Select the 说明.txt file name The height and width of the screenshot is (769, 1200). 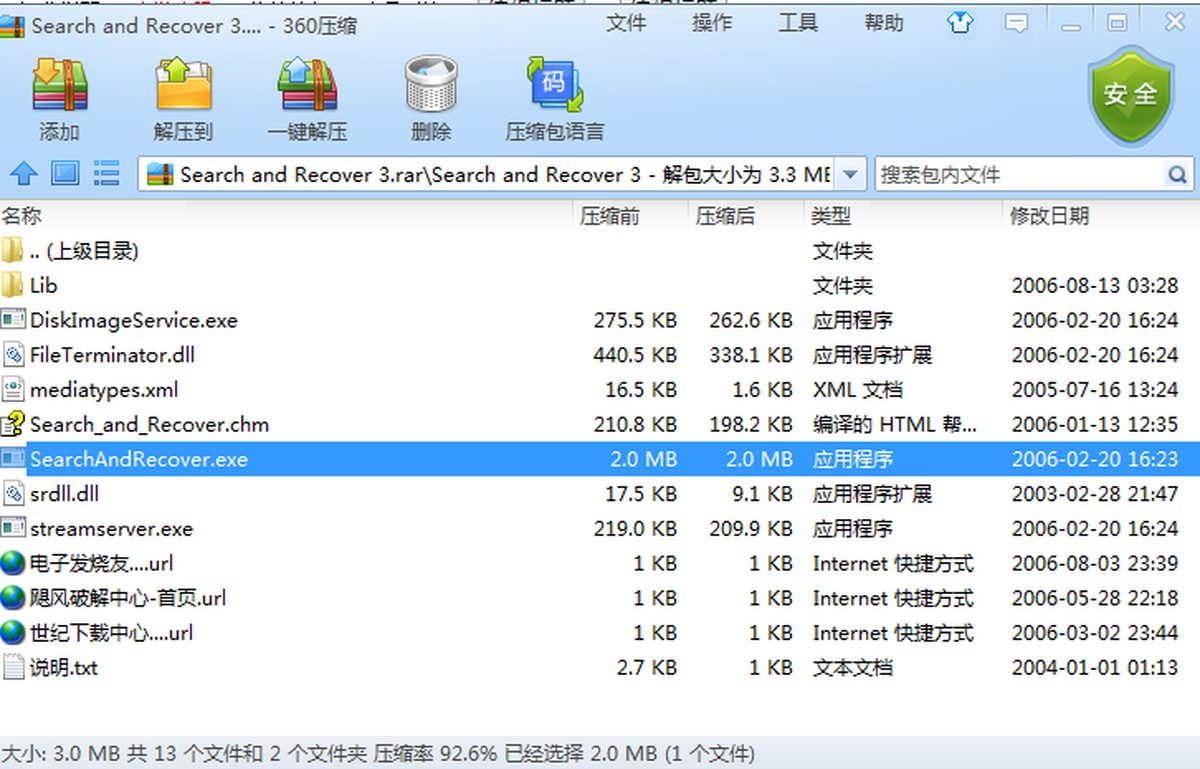click(x=64, y=668)
